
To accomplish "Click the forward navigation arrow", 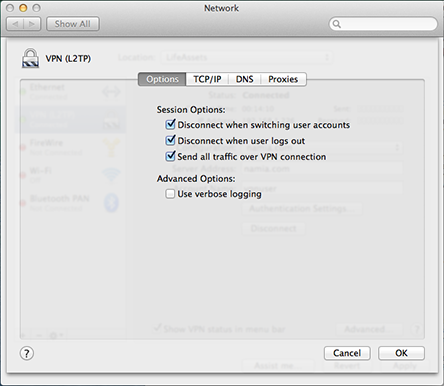I will 32,24.
